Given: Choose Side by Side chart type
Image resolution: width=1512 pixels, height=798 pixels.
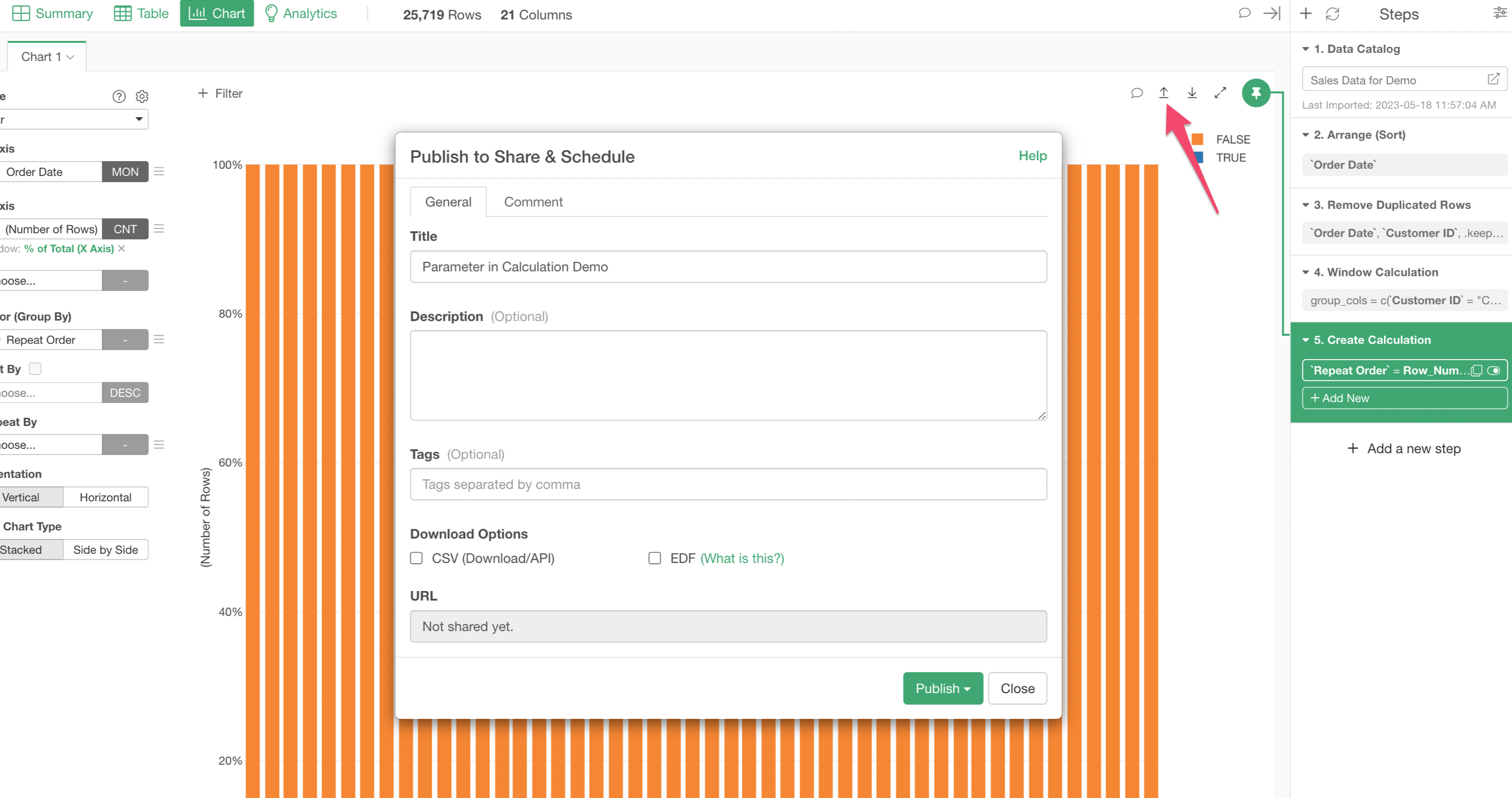Looking at the screenshot, I should [106, 550].
